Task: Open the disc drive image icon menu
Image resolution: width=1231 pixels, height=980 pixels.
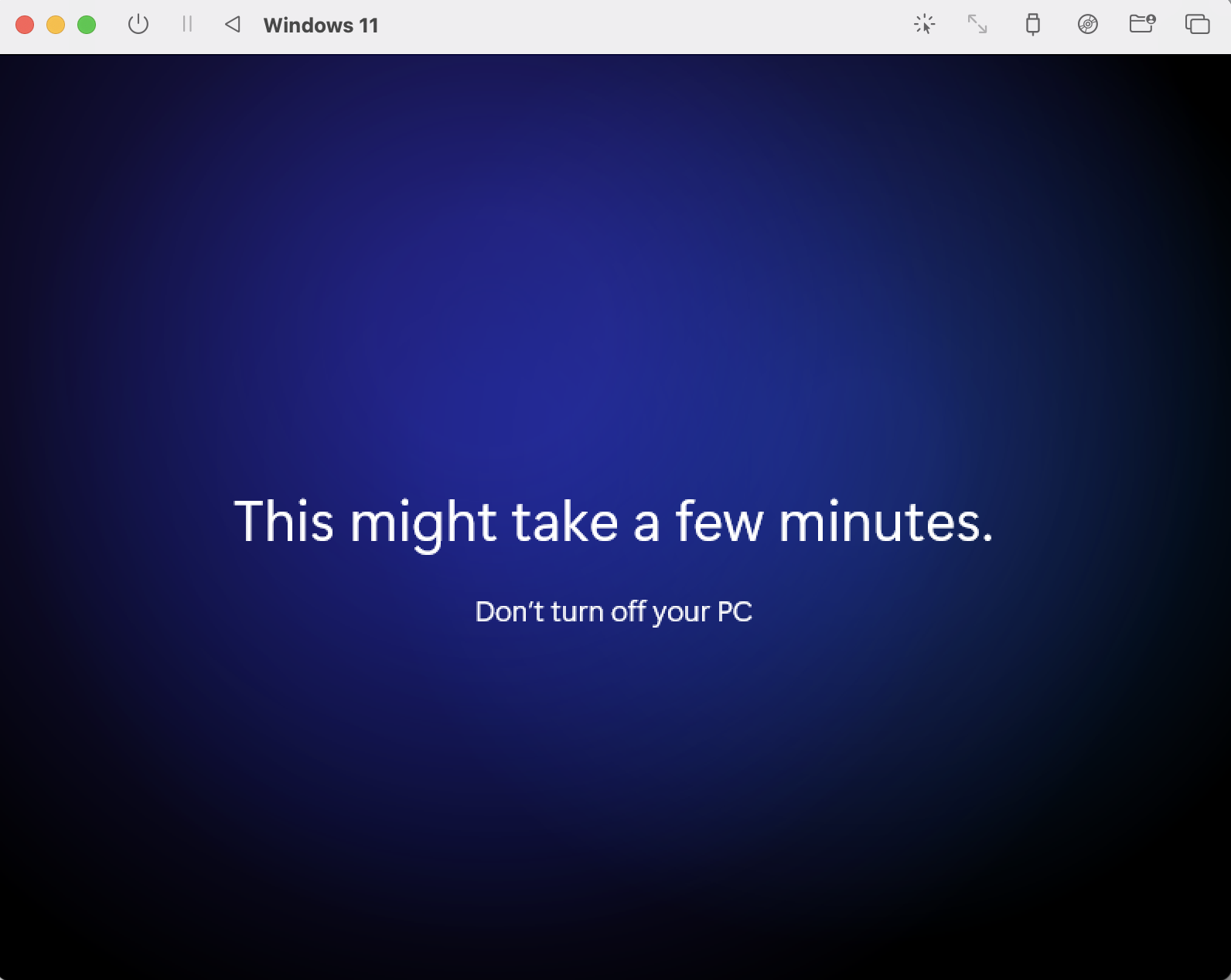Action: tap(1088, 25)
